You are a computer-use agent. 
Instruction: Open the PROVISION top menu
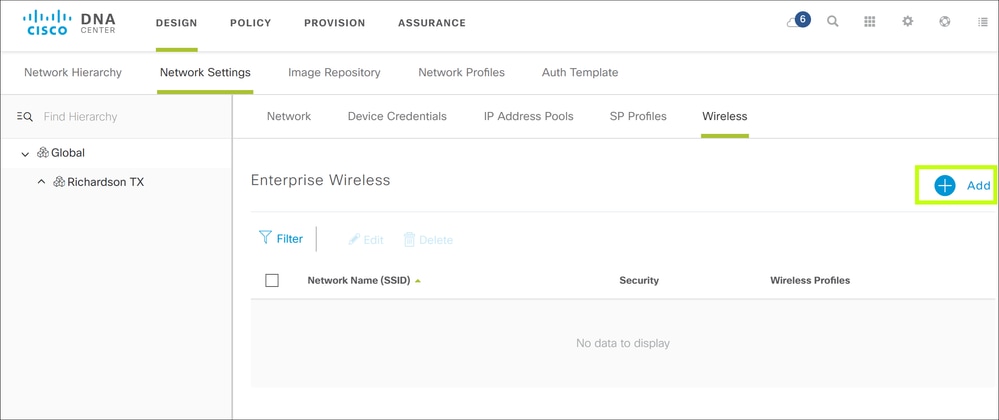point(334,23)
